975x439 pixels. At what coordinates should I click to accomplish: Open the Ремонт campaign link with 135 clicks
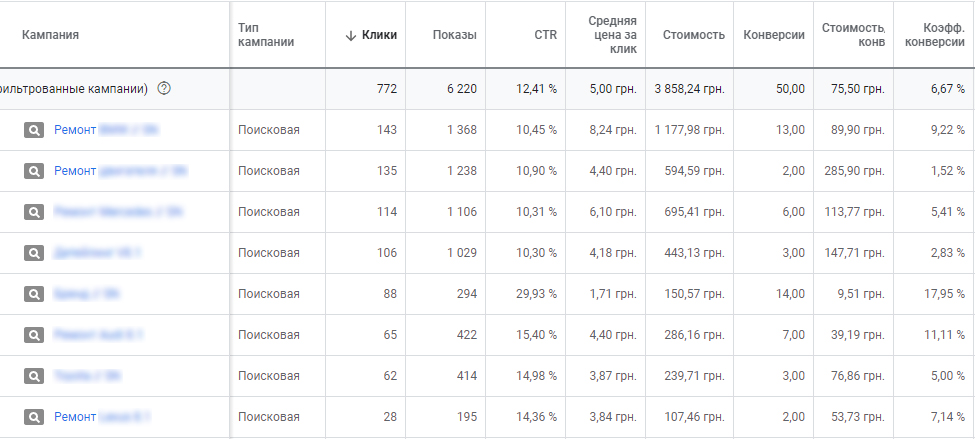tap(121, 171)
